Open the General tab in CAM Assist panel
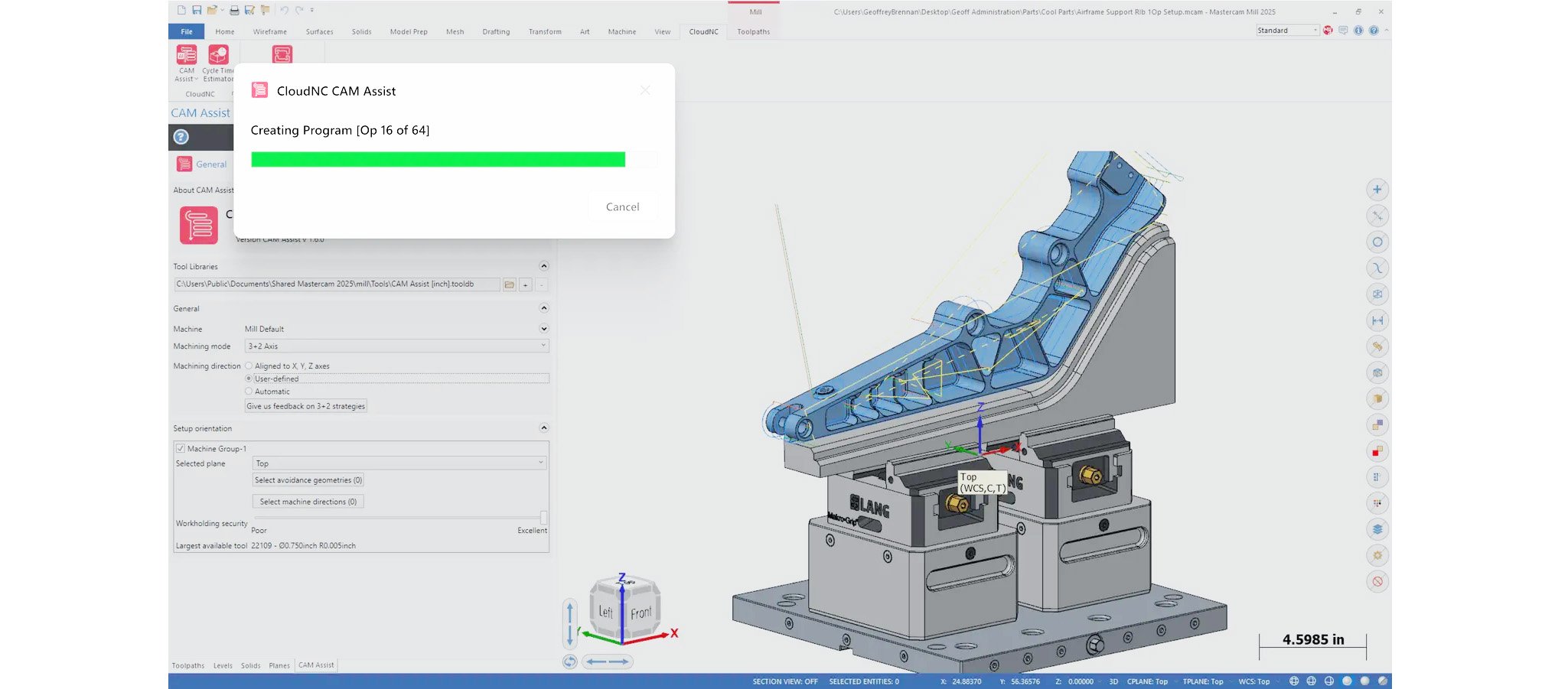The width and height of the screenshot is (1568, 689). 202,164
